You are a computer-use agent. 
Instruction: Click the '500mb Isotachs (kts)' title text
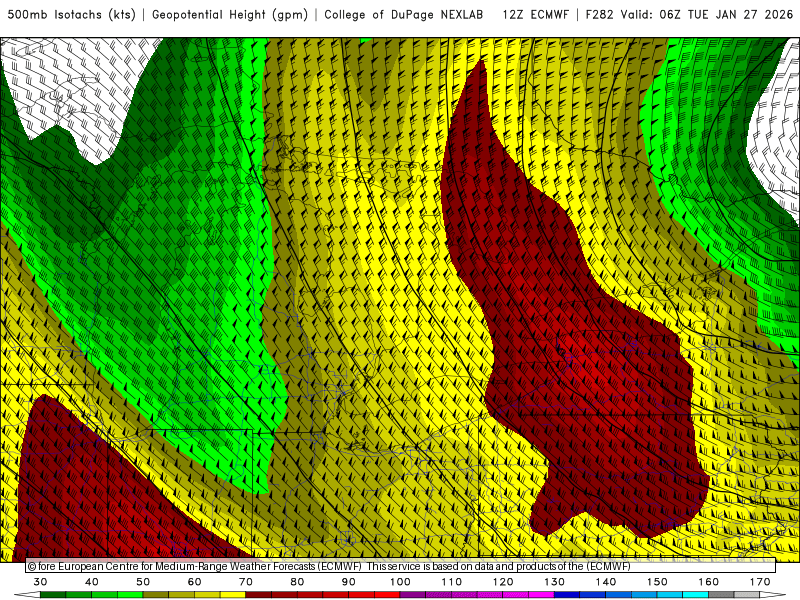click(71, 15)
